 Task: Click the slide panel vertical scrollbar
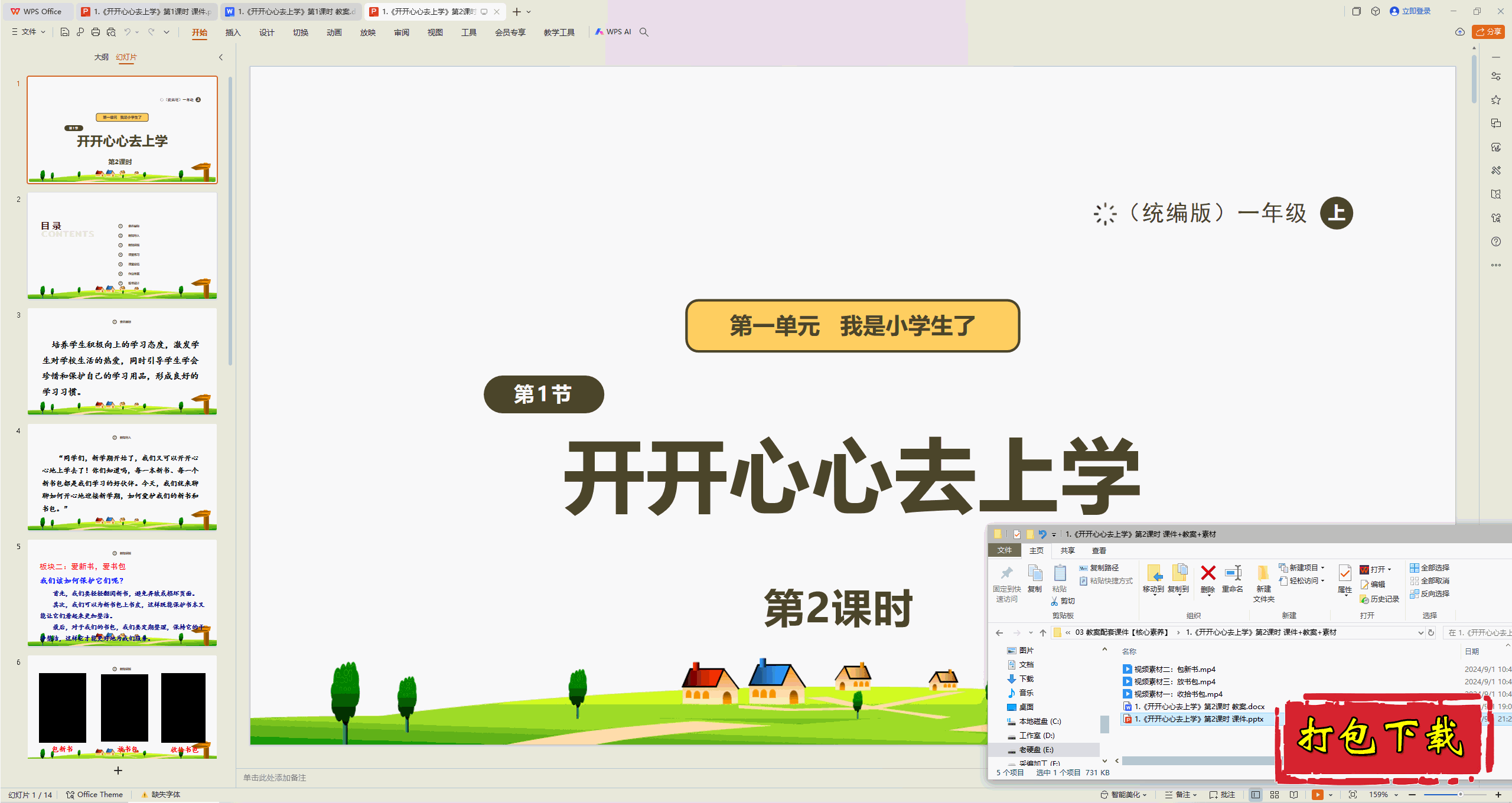click(230, 221)
